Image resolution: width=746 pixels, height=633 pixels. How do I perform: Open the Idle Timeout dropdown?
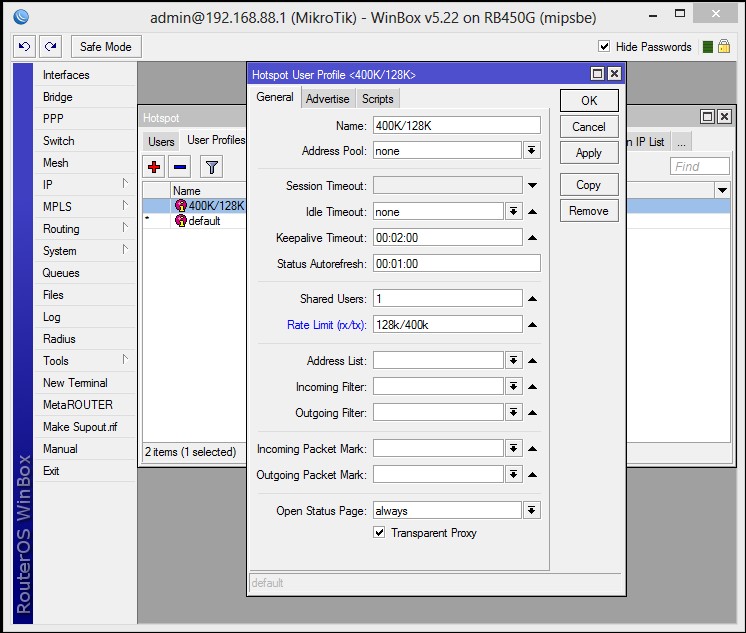pyautogui.click(x=513, y=211)
